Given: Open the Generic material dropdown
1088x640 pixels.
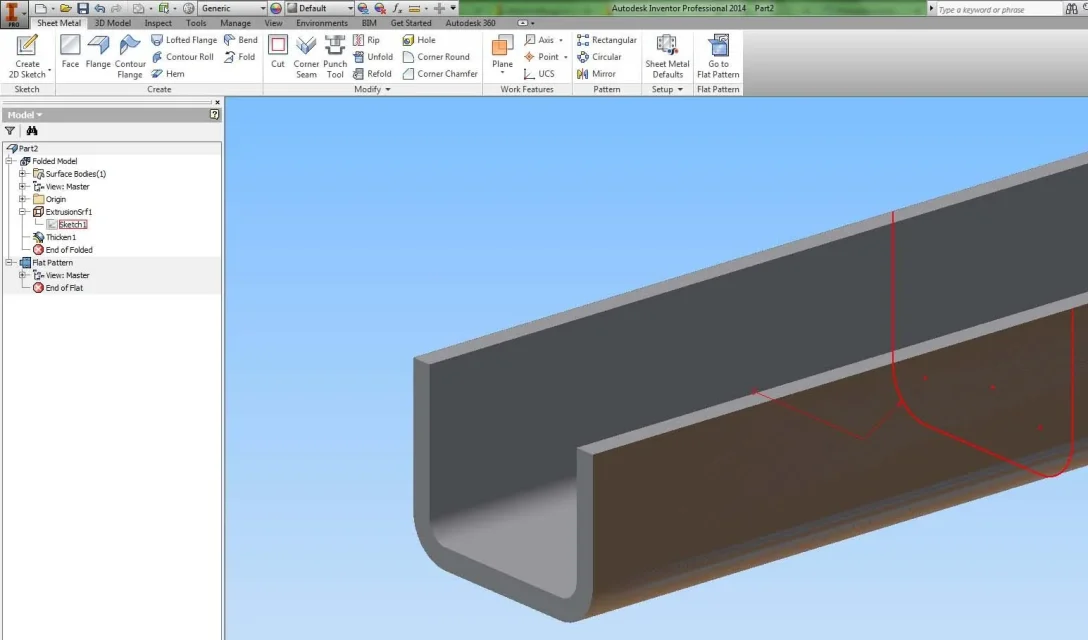Looking at the screenshot, I should 233,8.
